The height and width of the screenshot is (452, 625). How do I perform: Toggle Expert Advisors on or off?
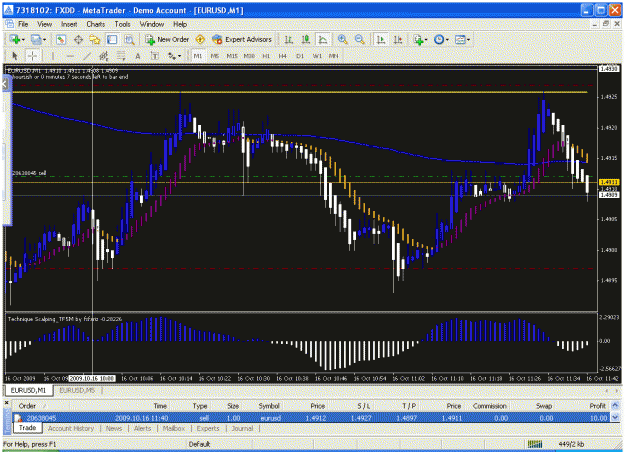pos(242,39)
